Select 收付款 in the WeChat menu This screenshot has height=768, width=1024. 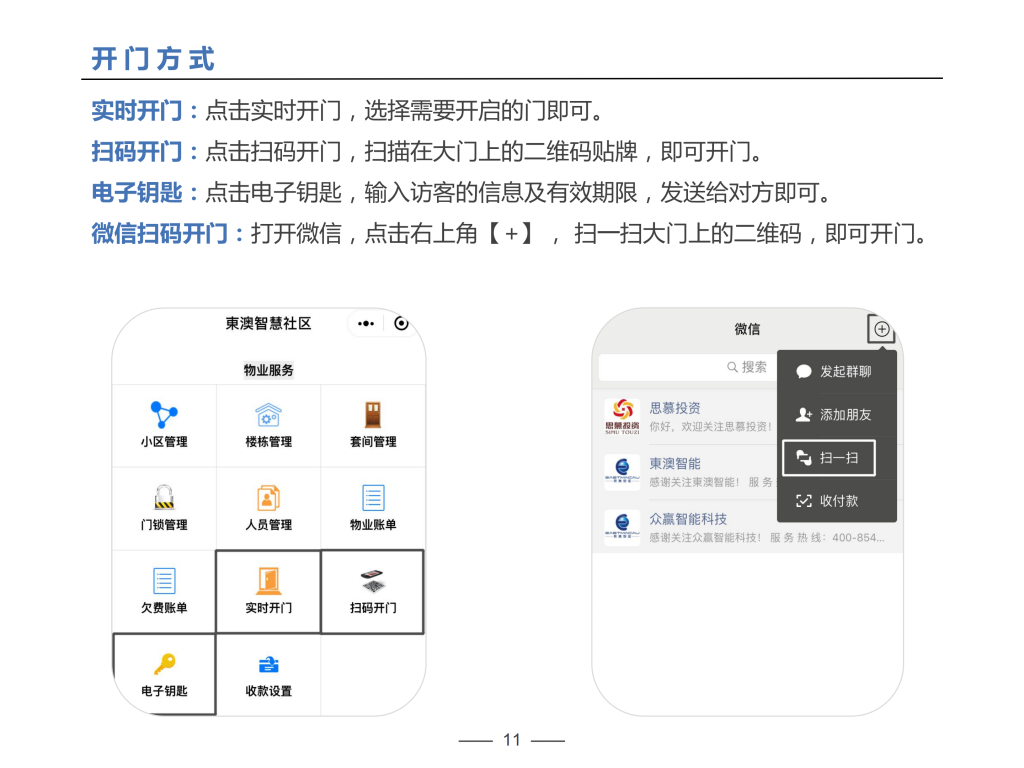[x=837, y=501]
